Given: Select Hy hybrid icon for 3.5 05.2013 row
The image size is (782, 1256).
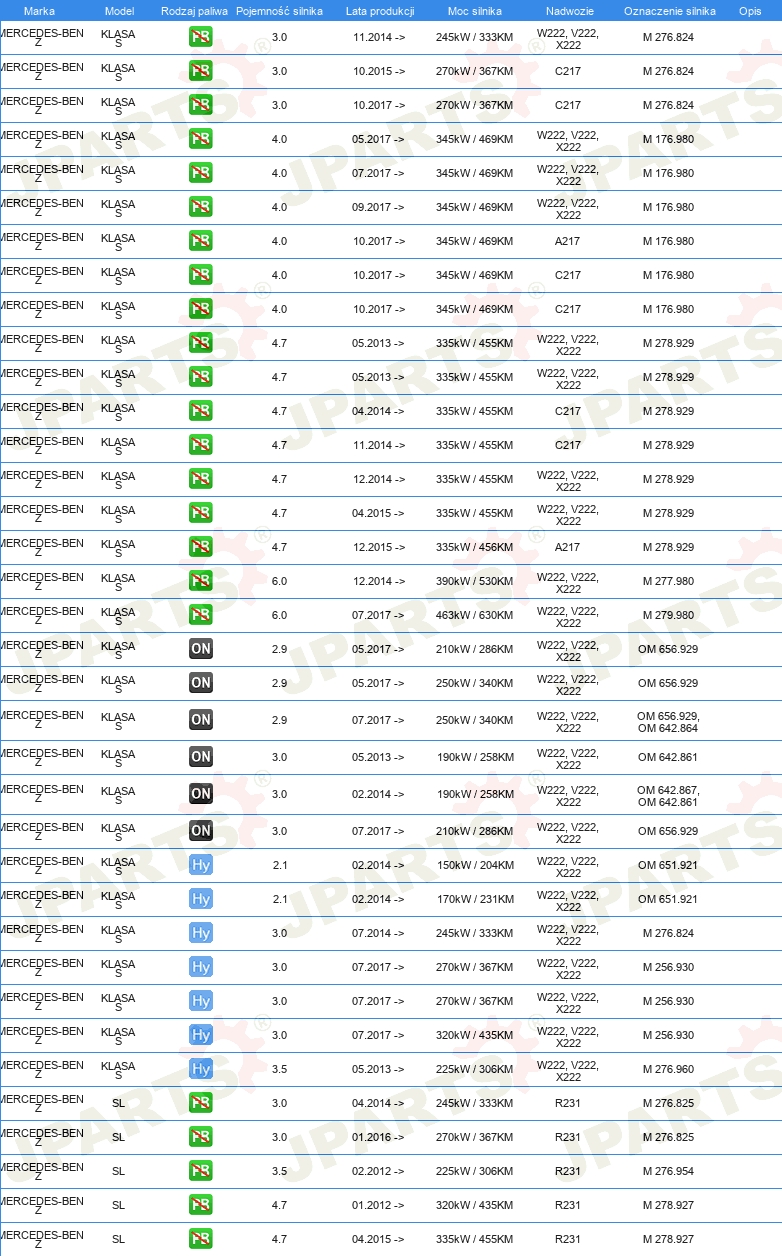Looking at the screenshot, I should pyautogui.click(x=201, y=1070).
